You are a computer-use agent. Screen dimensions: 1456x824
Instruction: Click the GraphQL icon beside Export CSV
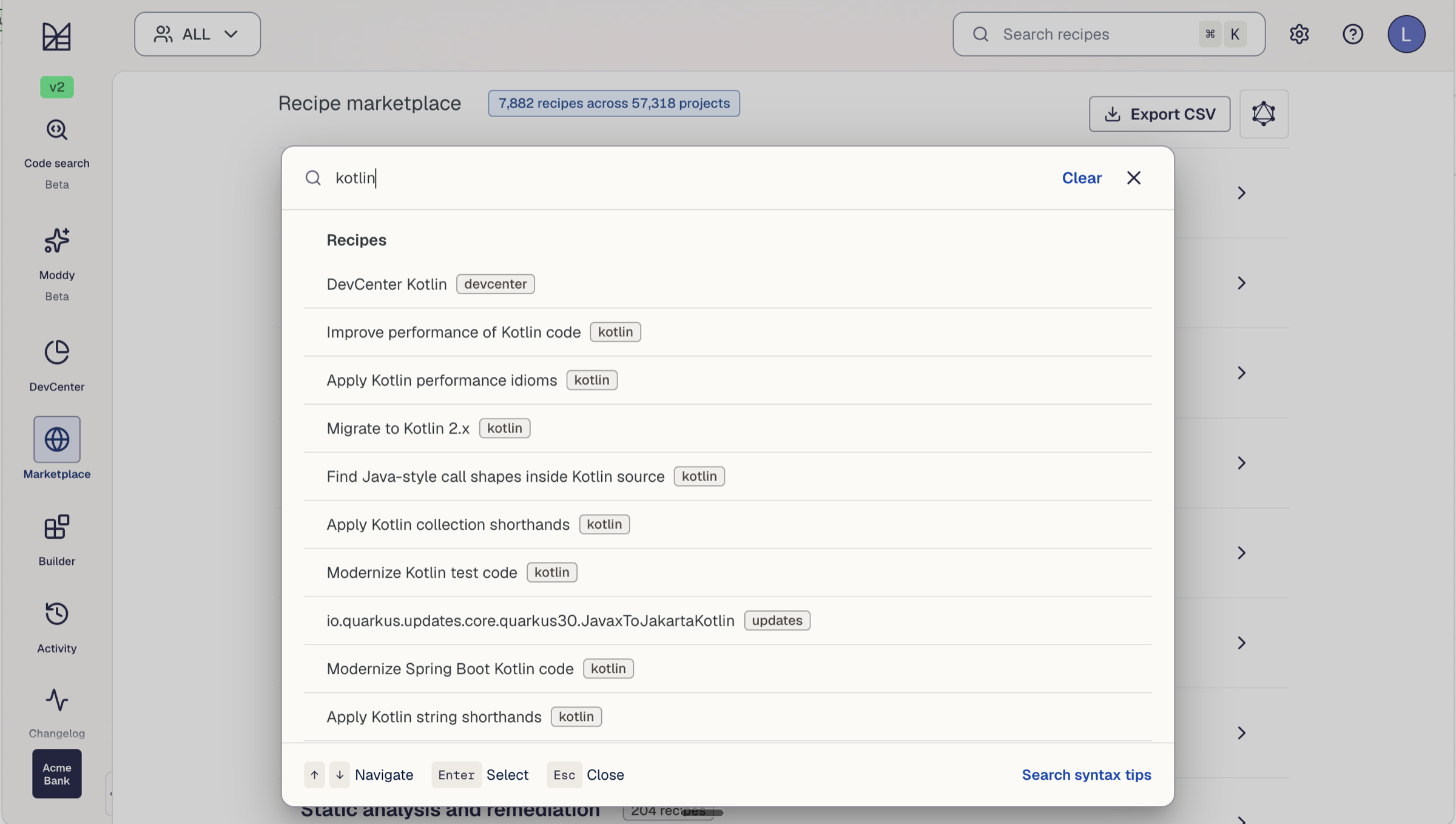click(1264, 113)
